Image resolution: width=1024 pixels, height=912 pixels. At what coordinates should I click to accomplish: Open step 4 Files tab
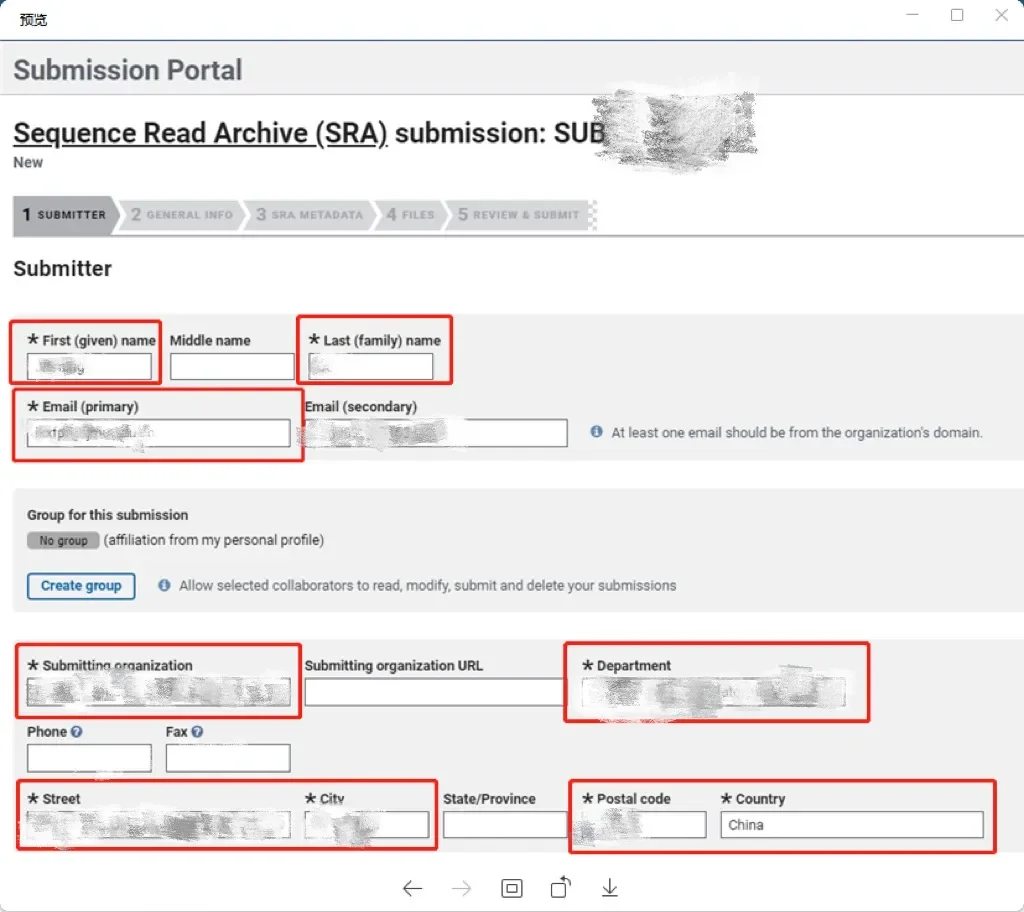click(410, 215)
